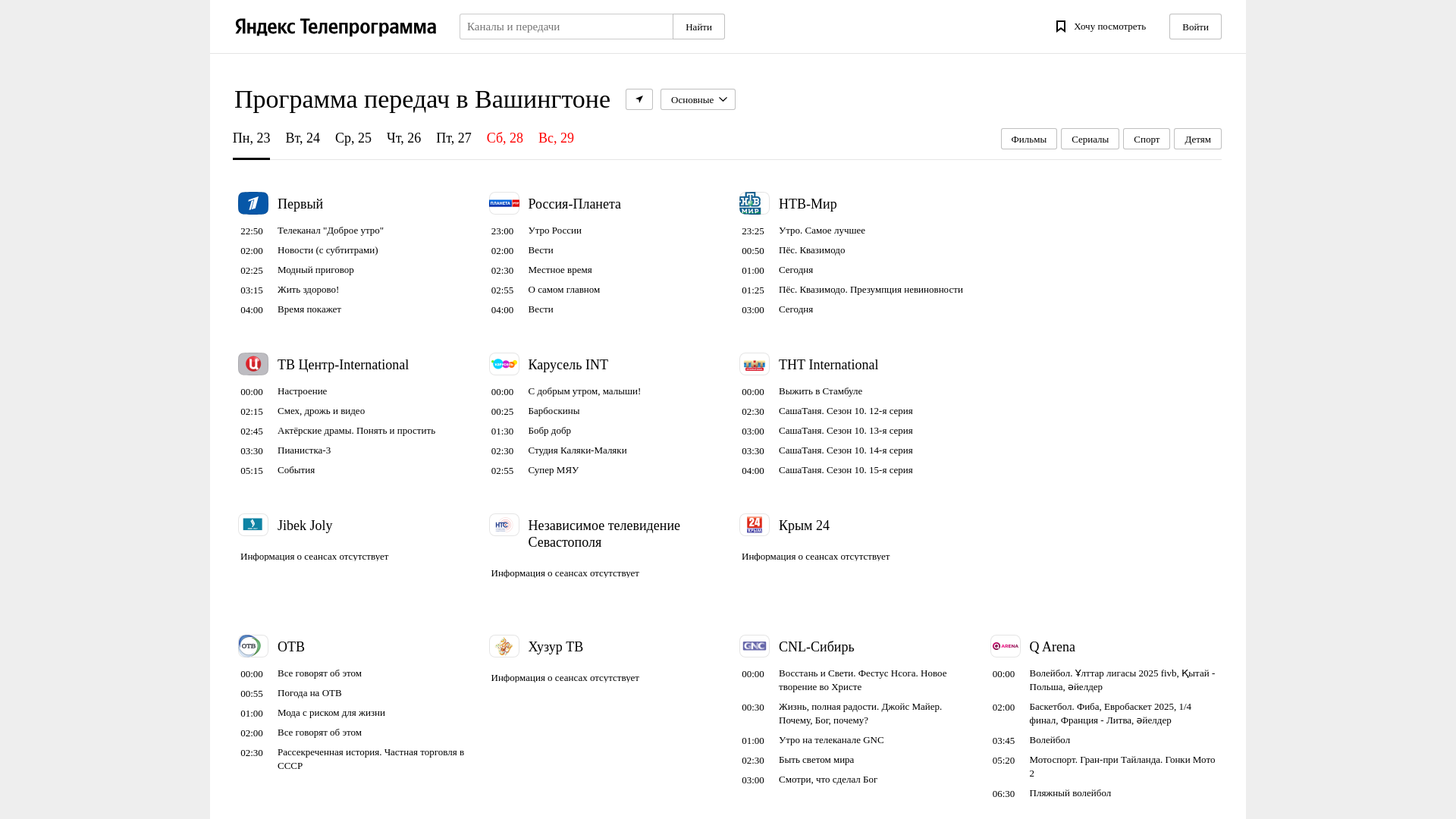Open program Утро России
This screenshot has height=819, width=1456.
click(555, 231)
